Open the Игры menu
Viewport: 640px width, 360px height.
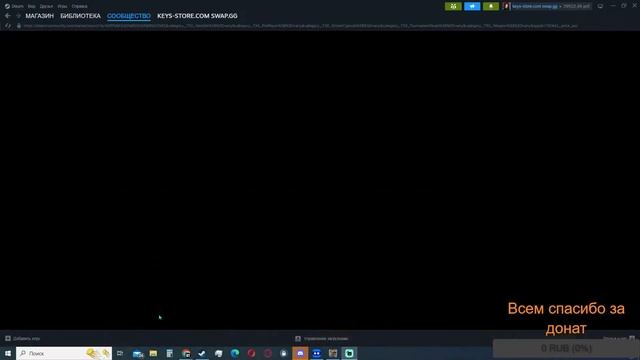[62, 6]
